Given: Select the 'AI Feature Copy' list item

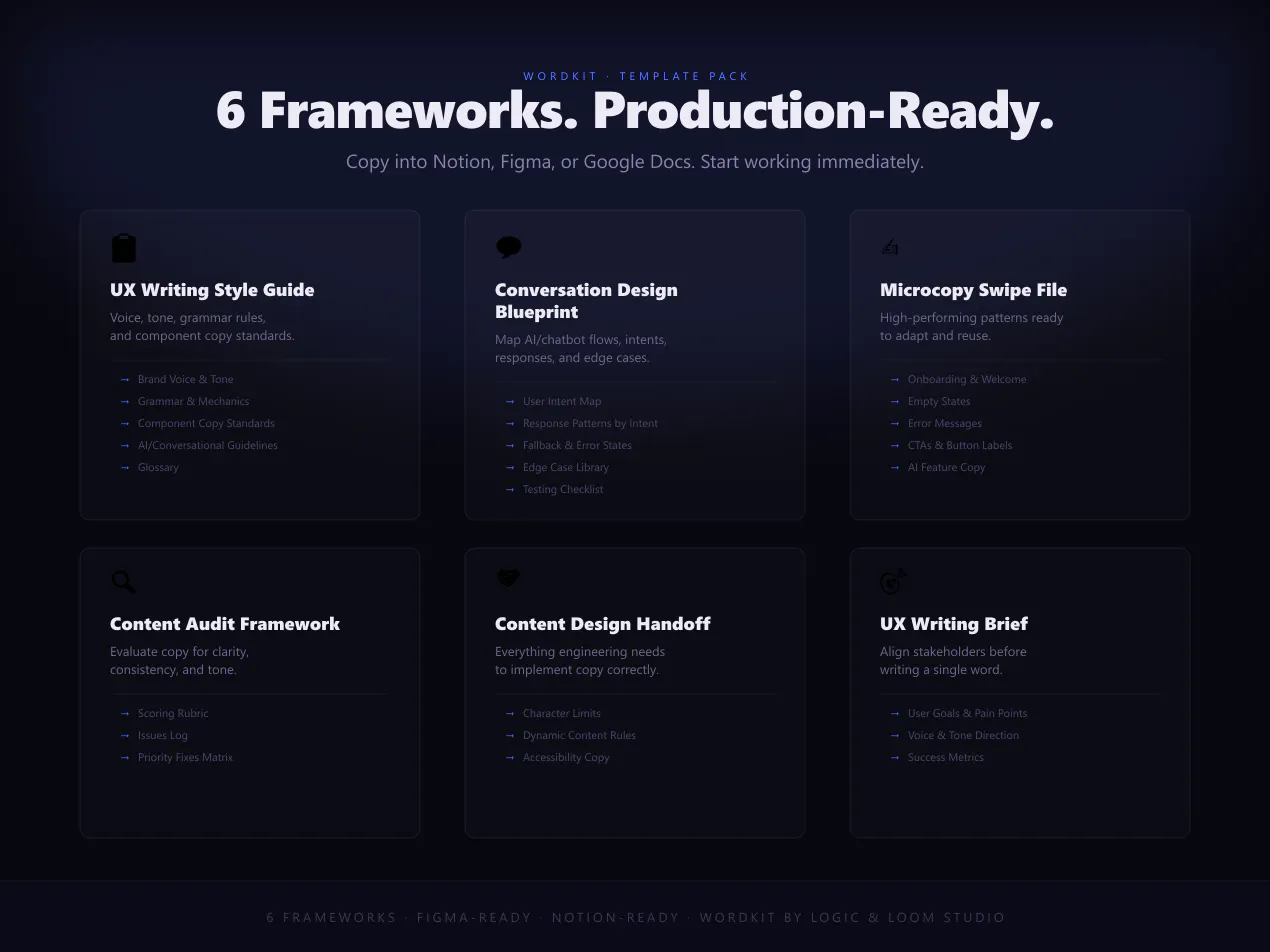Looking at the screenshot, I should click(x=946, y=467).
